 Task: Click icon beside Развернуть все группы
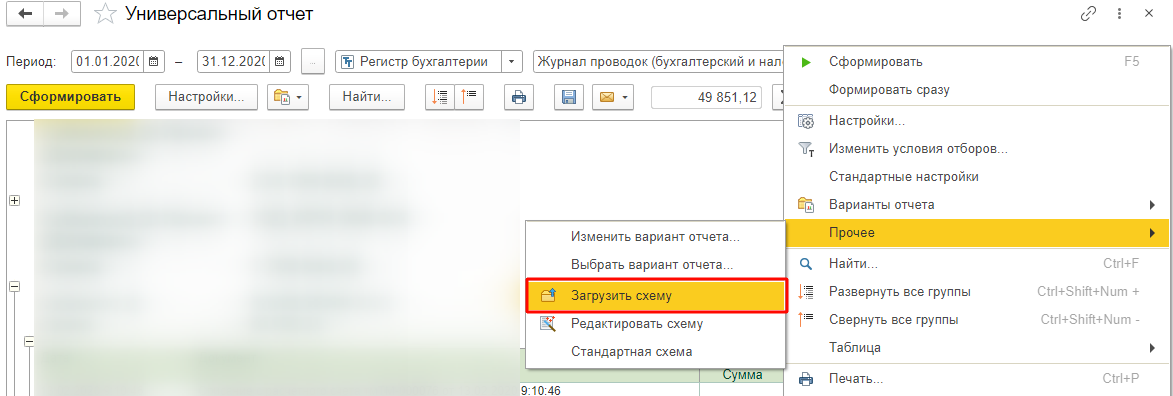(x=806, y=291)
